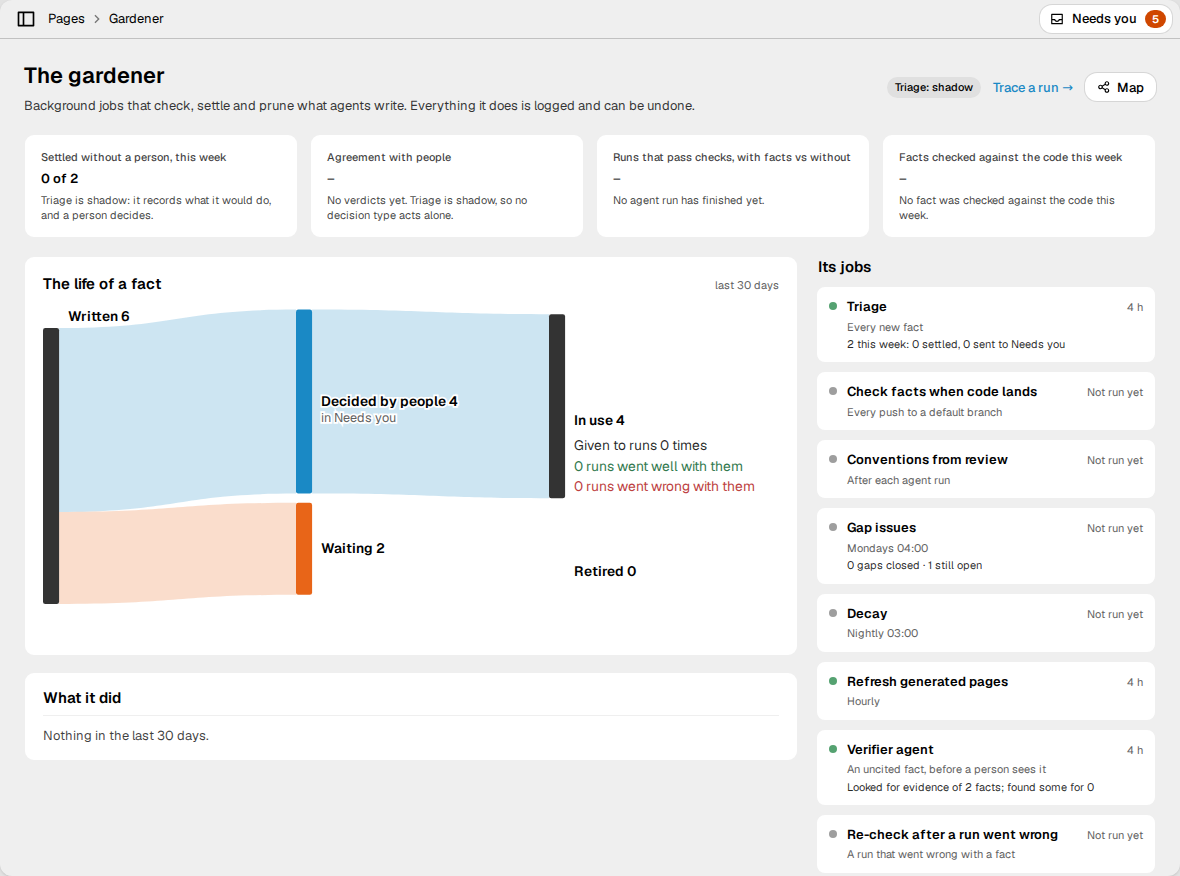Click the orange Waiting bar in the chart
This screenshot has width=1180, height=876.
point(304,549)
